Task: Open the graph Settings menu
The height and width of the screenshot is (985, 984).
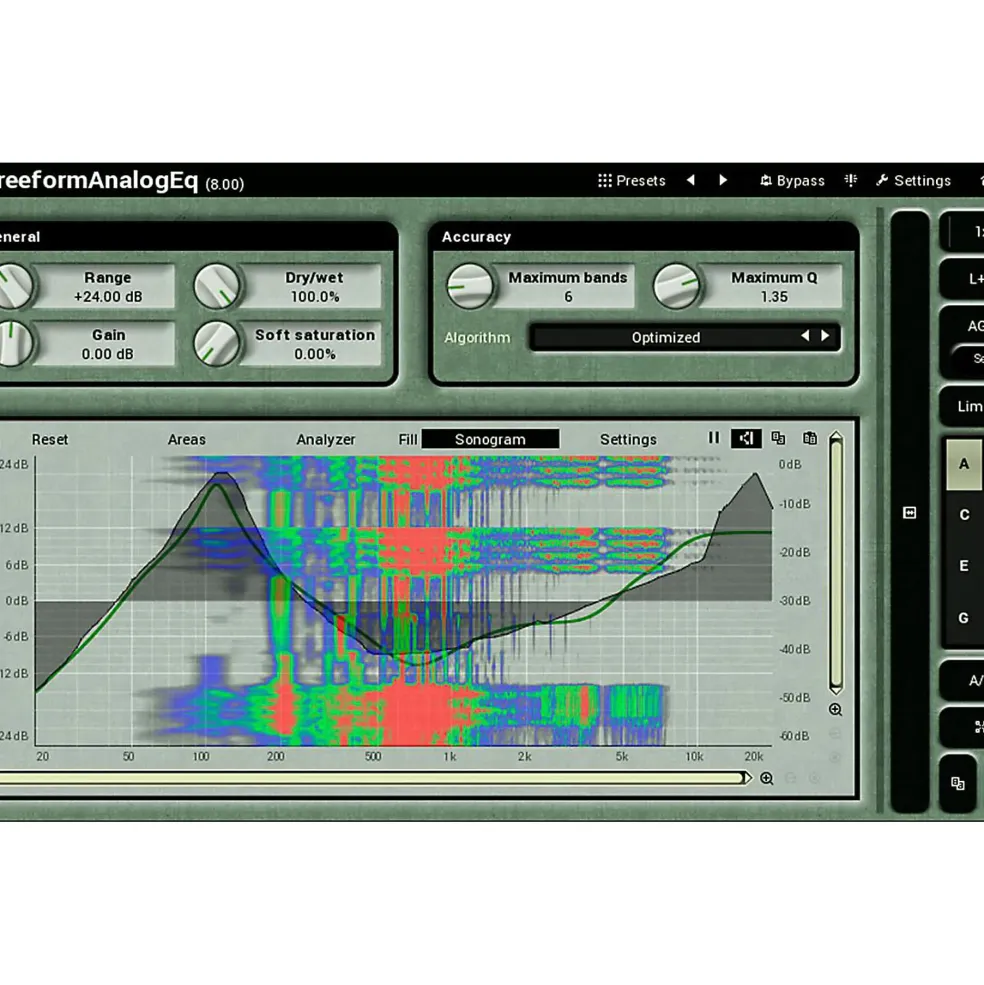Action: (628, 439)
